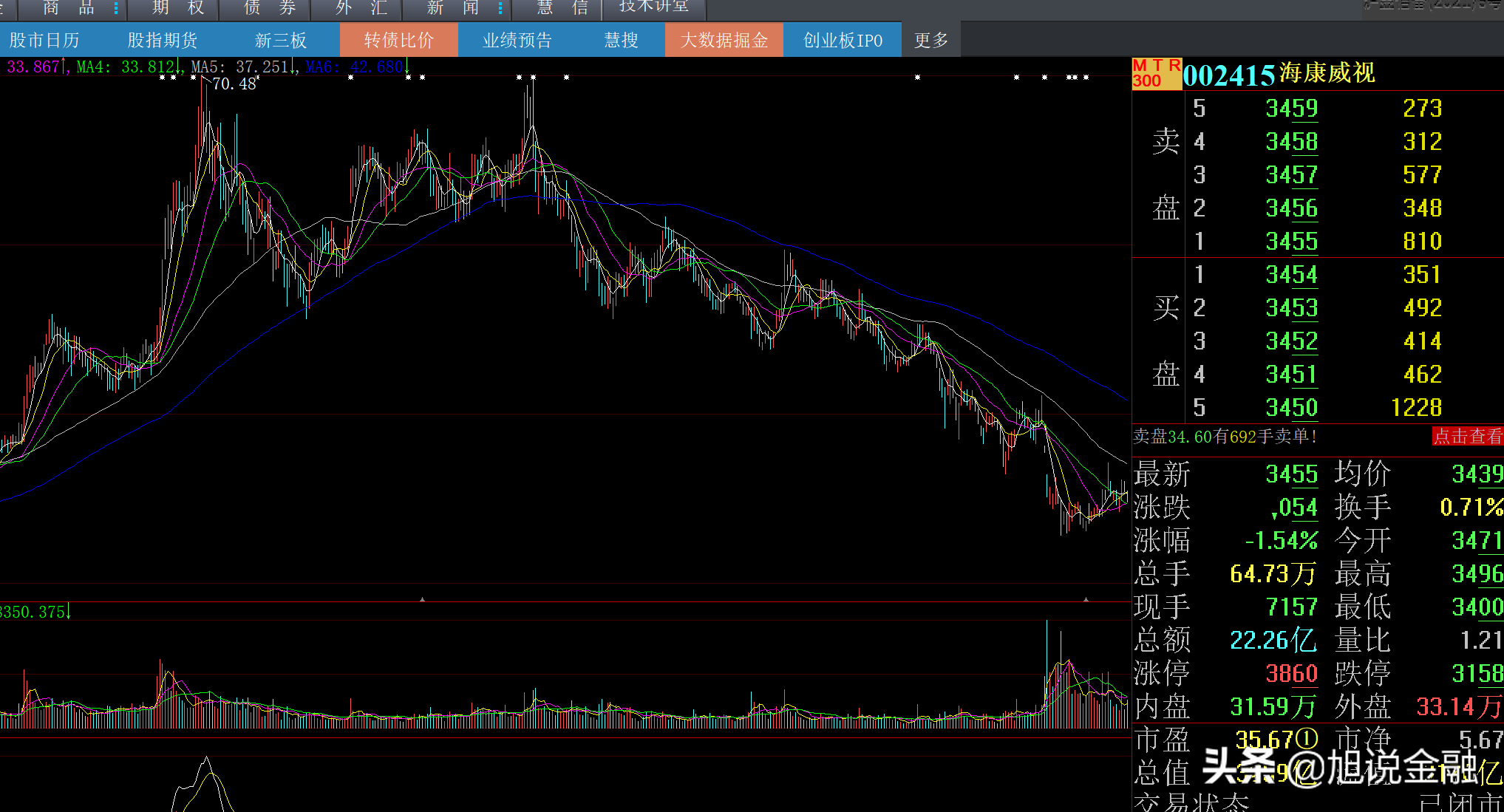Click the 总额 value 22.26亿
Viewport: 1504px width, 812px height.
pos(1273,640)
